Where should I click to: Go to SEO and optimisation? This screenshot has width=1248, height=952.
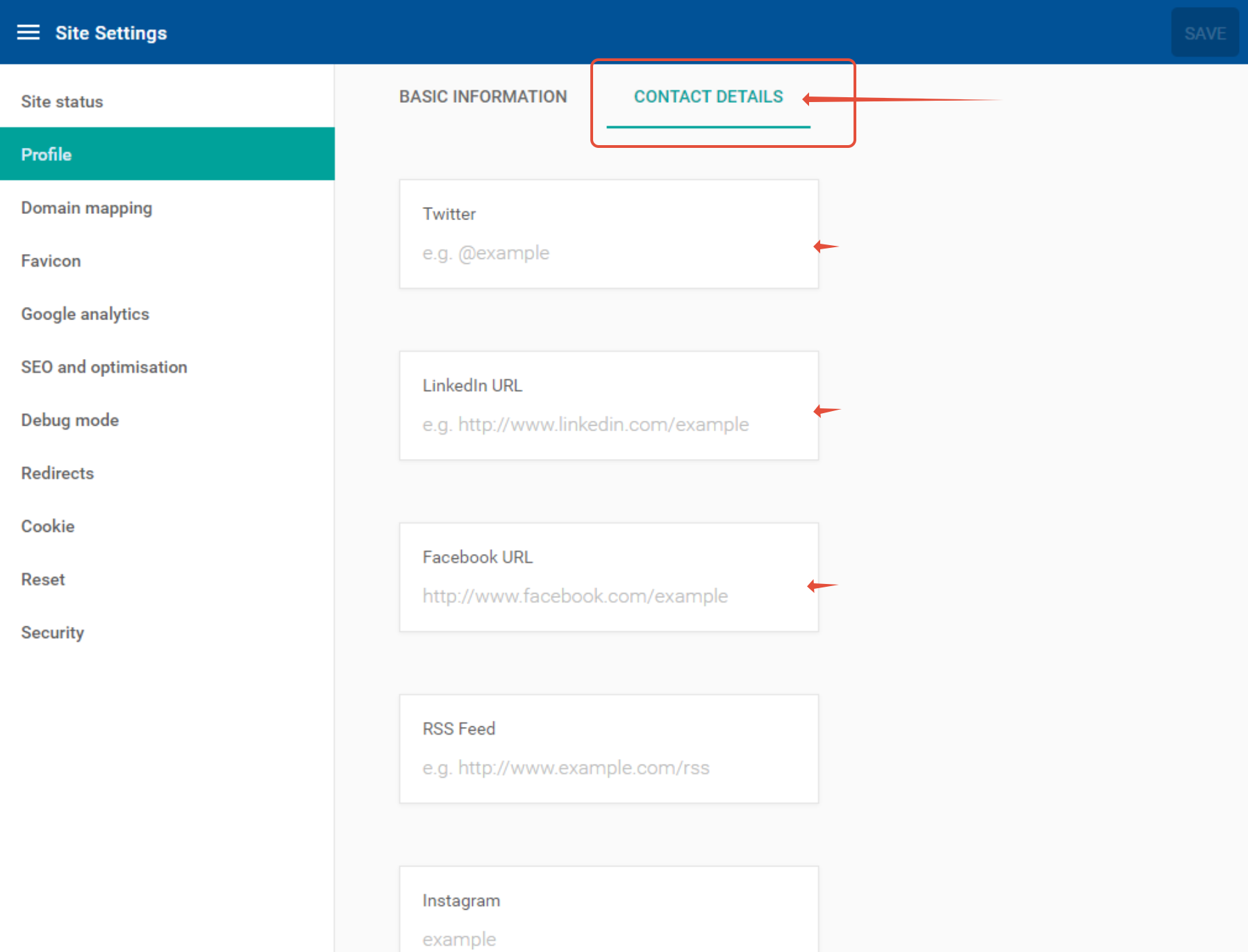pyautogui.click(x=167, y=367)
